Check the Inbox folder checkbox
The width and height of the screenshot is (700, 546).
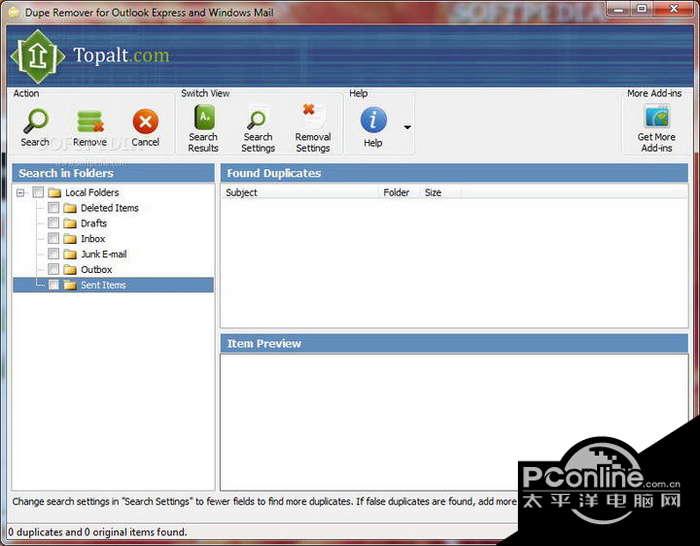click(53, 238)
